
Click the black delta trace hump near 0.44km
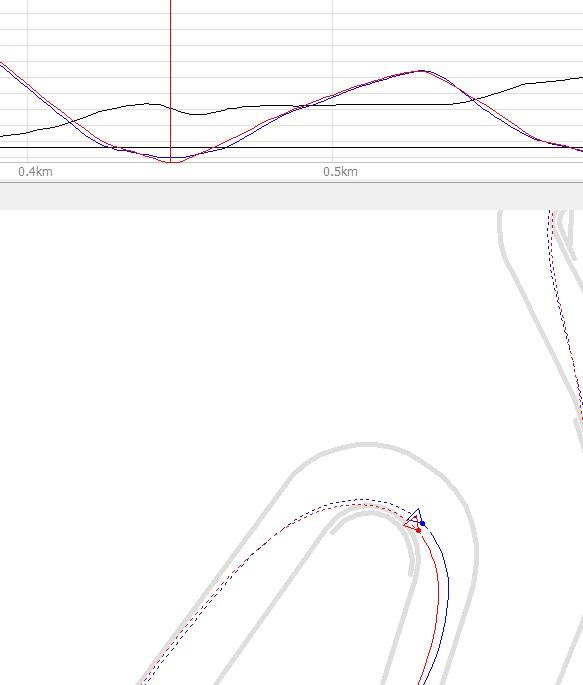146,104
